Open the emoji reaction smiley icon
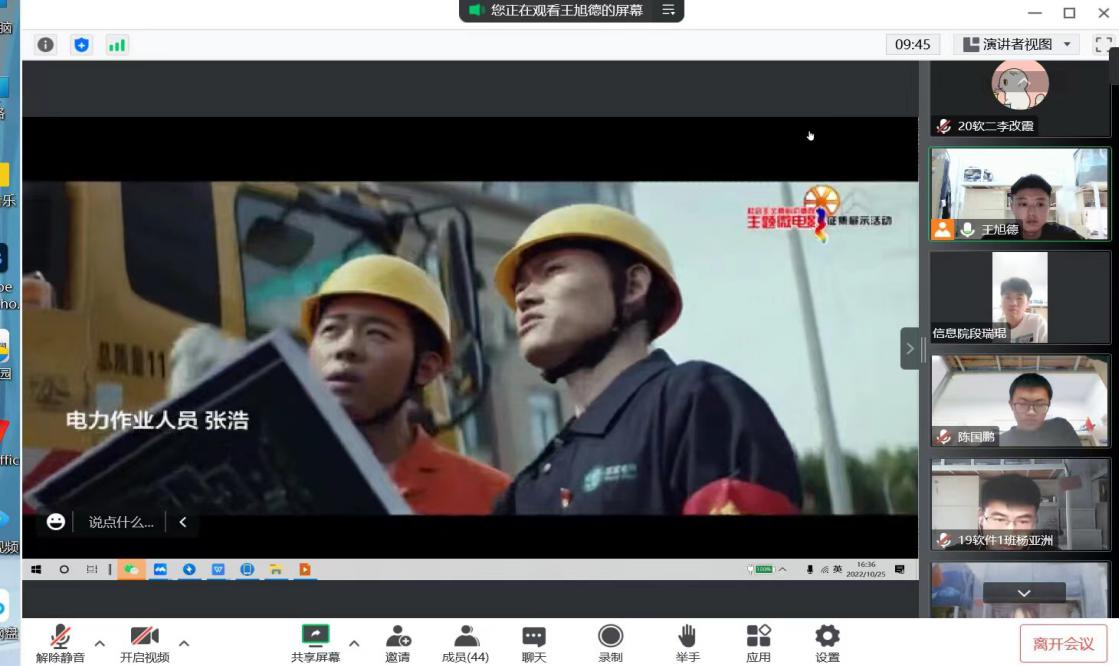 click(x=56, y=522)
